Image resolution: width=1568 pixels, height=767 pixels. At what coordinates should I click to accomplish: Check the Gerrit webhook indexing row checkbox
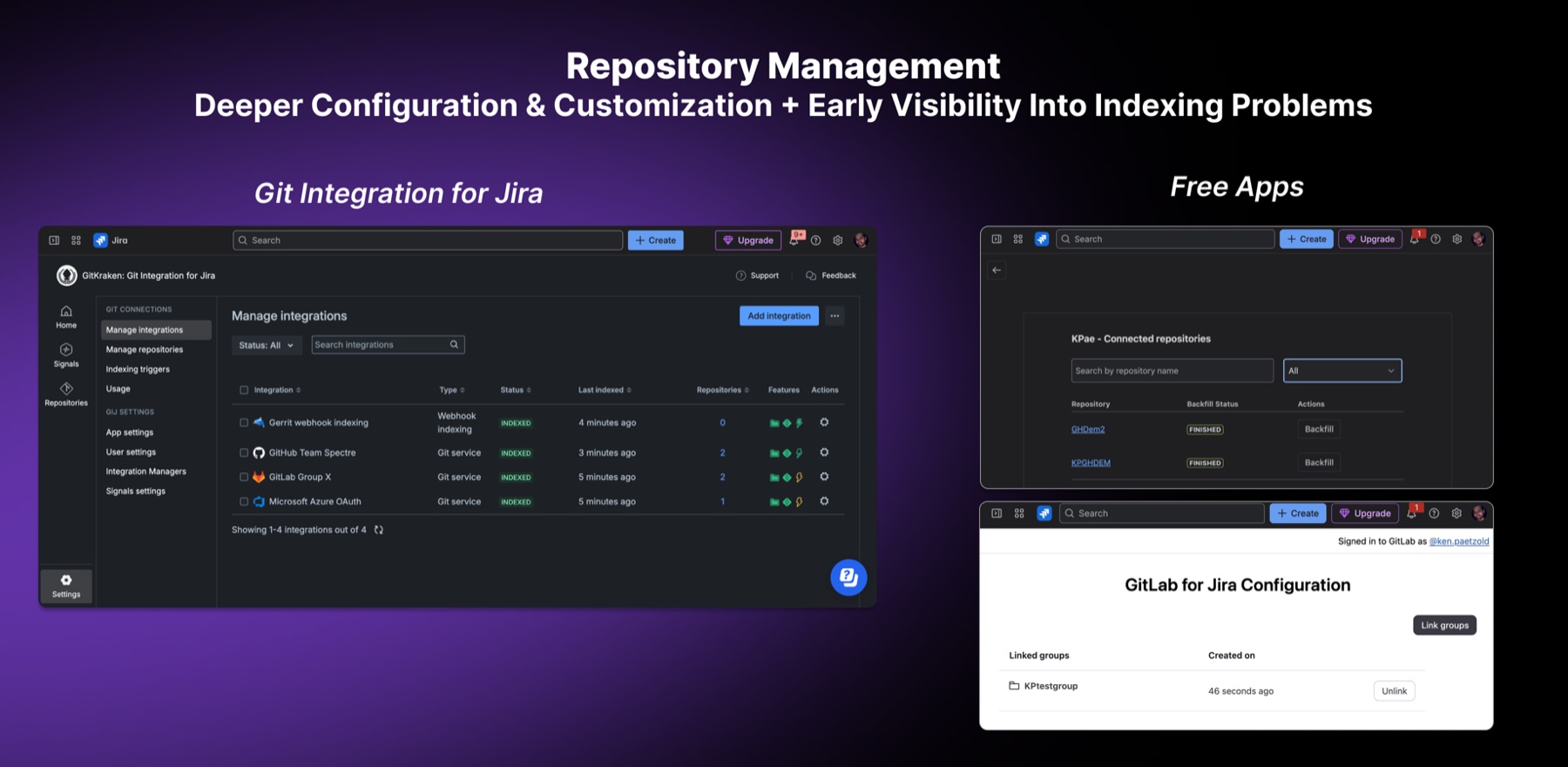pos(244,423)
